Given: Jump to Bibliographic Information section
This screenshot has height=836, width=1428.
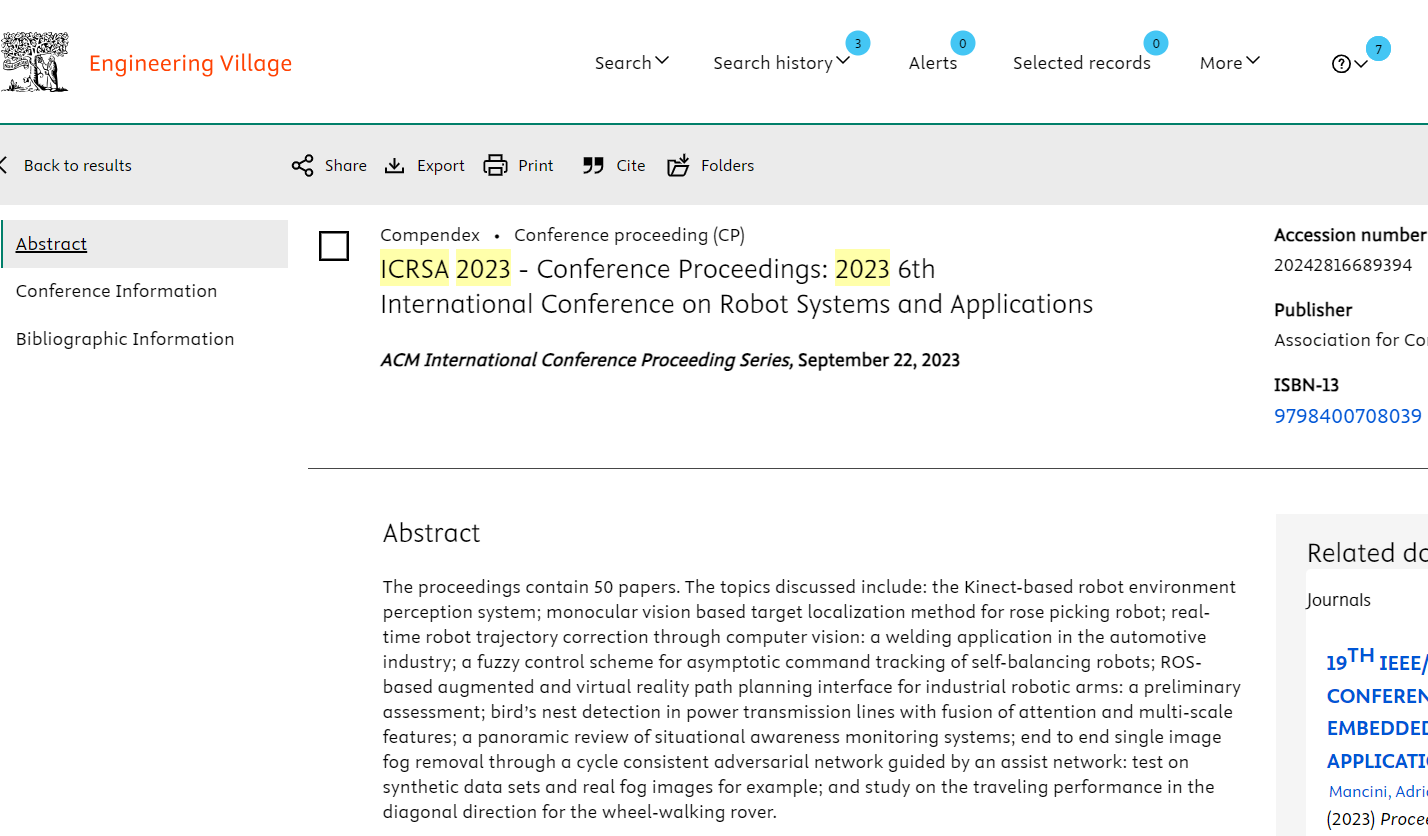Looking at the screenshot, I should coord(125,339).
